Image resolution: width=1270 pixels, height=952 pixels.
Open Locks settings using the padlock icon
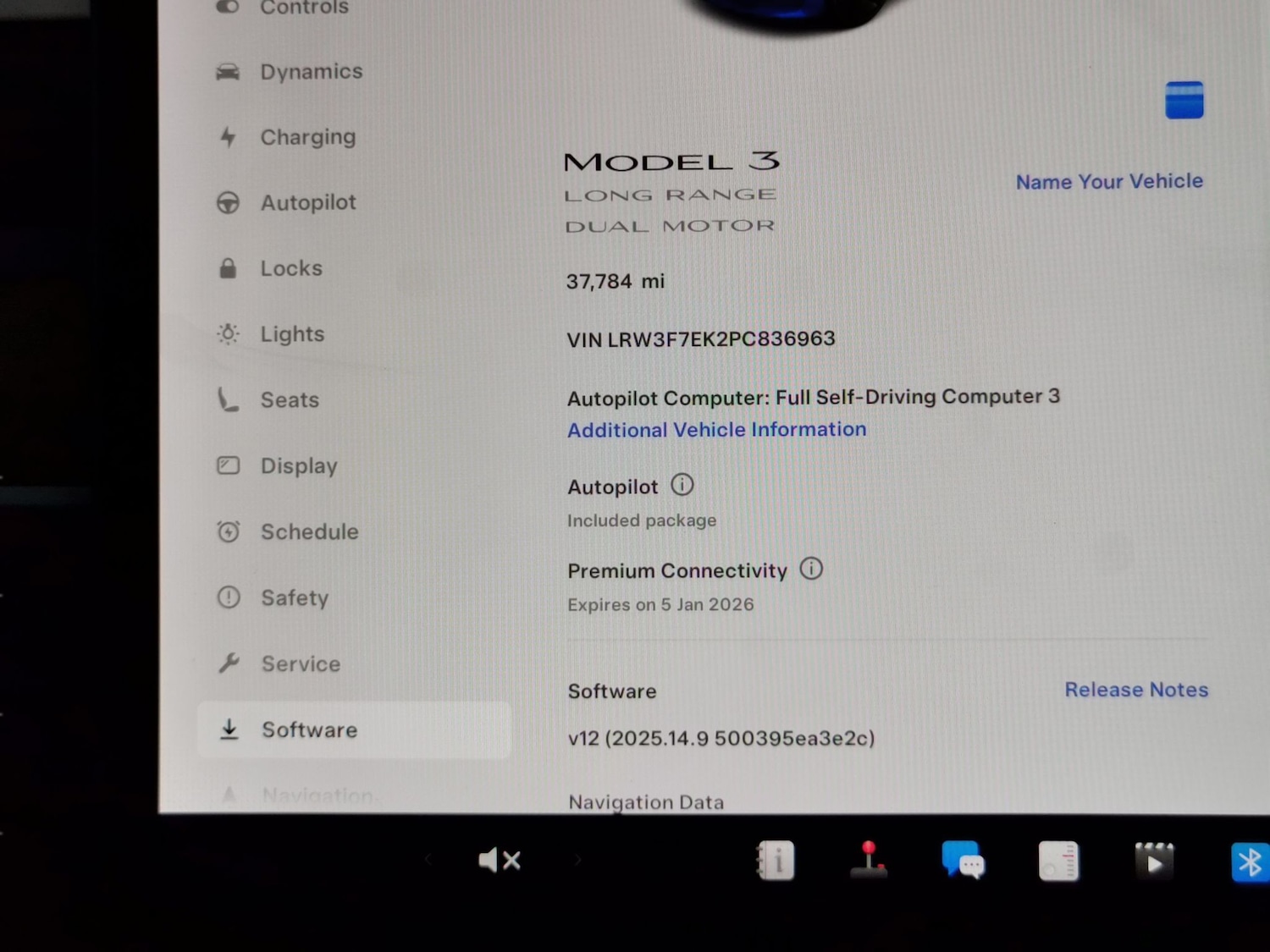(228, 267)
